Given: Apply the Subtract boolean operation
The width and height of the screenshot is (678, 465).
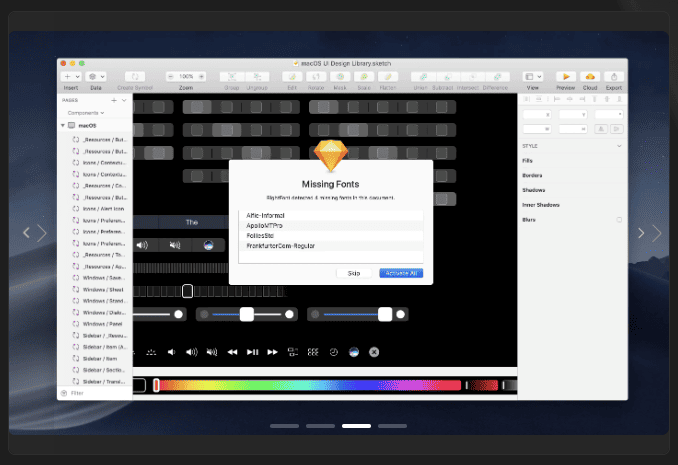Looking at the screenshot, I should tap(448, 77).
